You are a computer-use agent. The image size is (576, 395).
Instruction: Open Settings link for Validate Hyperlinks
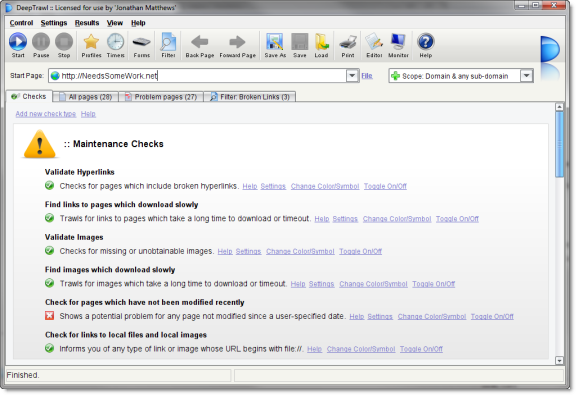(273, 186)
